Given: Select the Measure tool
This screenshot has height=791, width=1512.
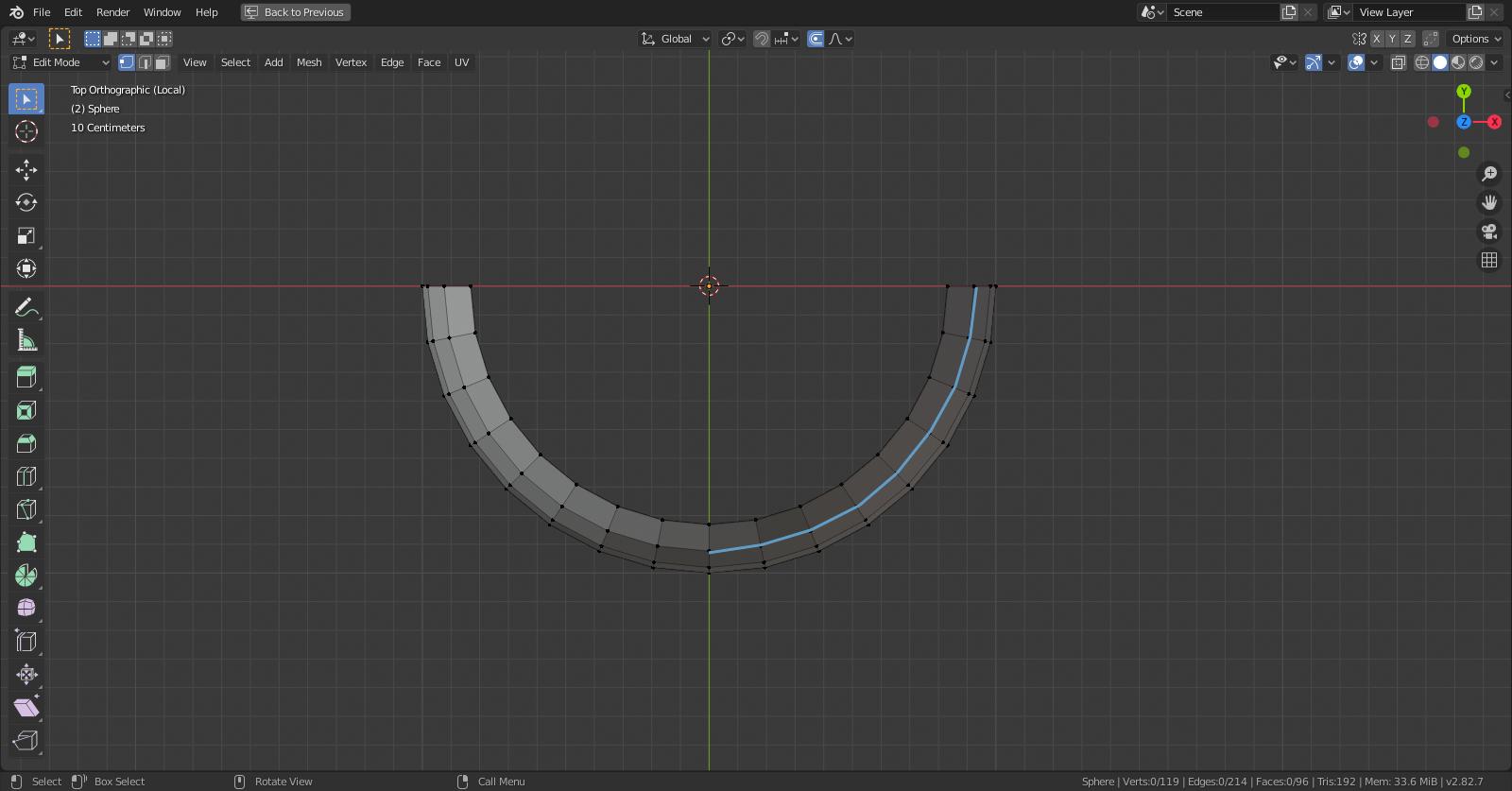Looking at the screenshot, I should (x=26, y=341).
